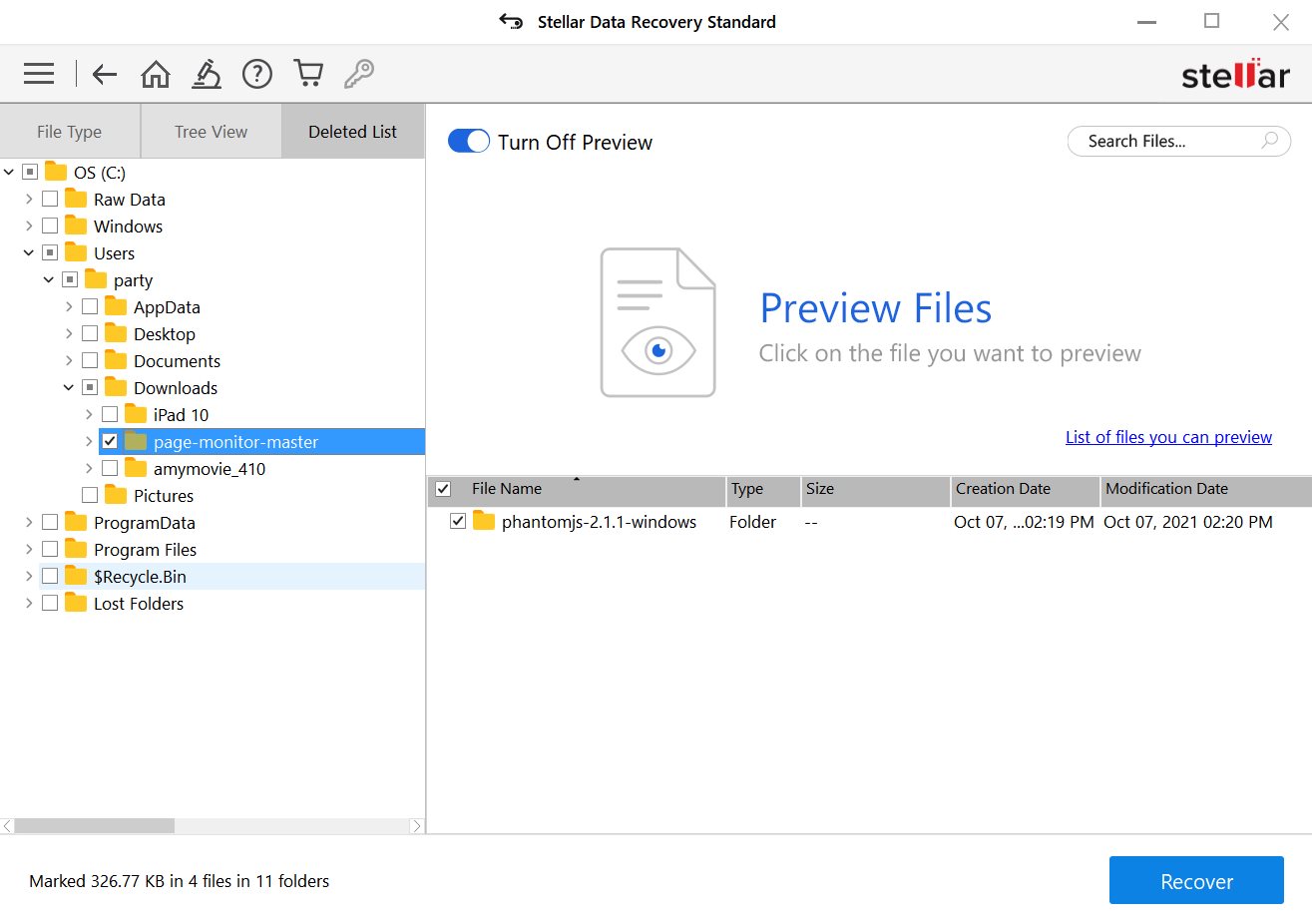Collapse the OS (C:) tree node
Viewport: 1312px width, 924px height.
coord(9,172)
